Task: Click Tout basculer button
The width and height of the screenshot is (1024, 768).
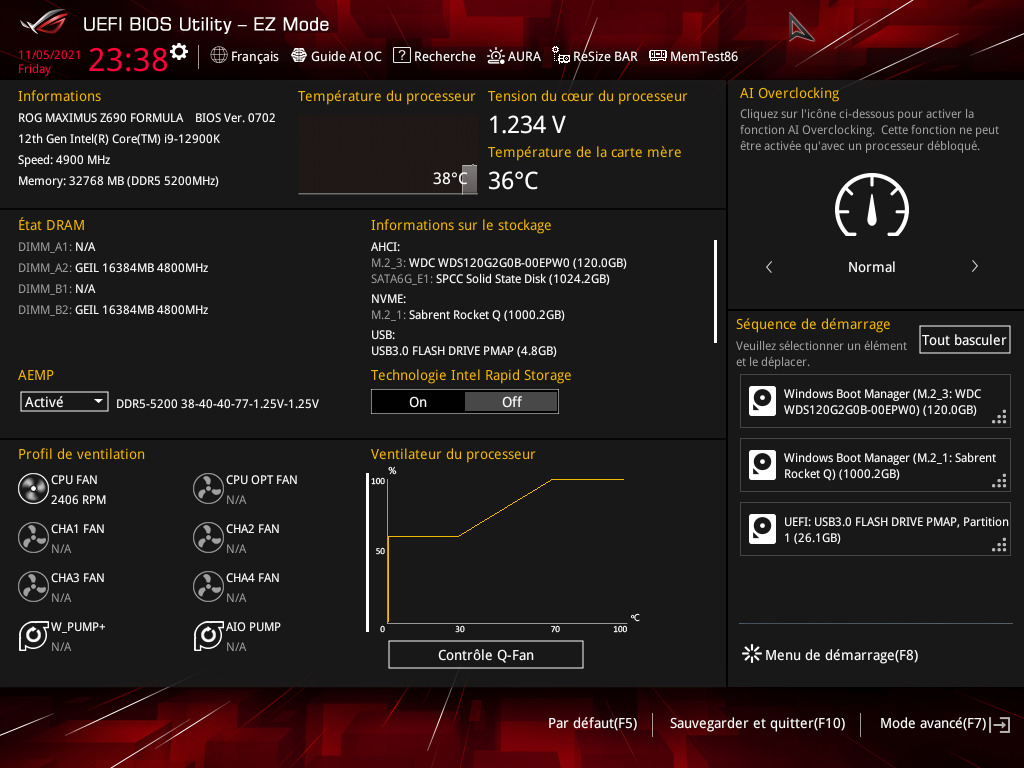Action: tap(964, 340)
